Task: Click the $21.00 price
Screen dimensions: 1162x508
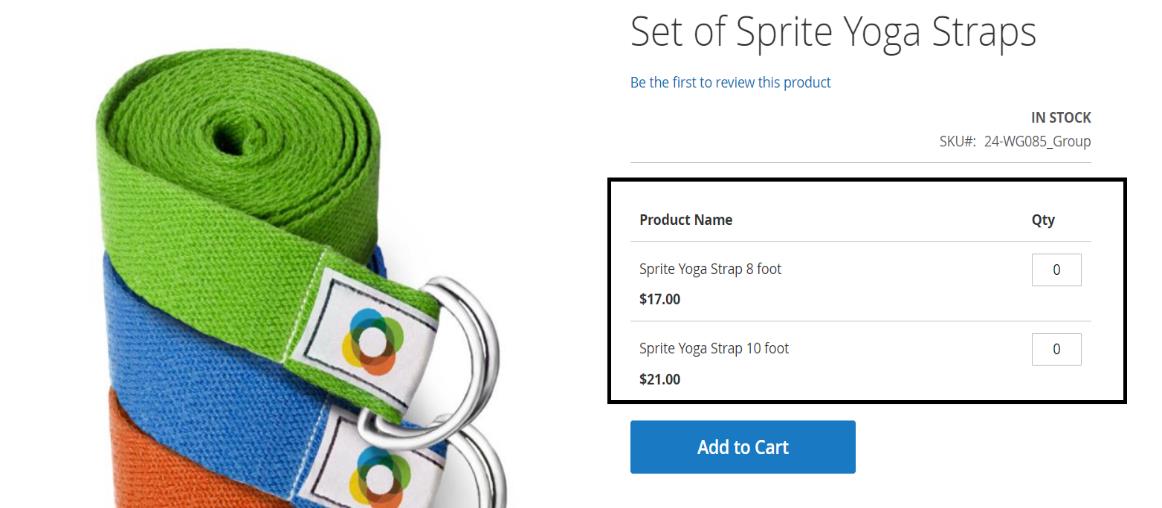Action: [x=659, y=379]
